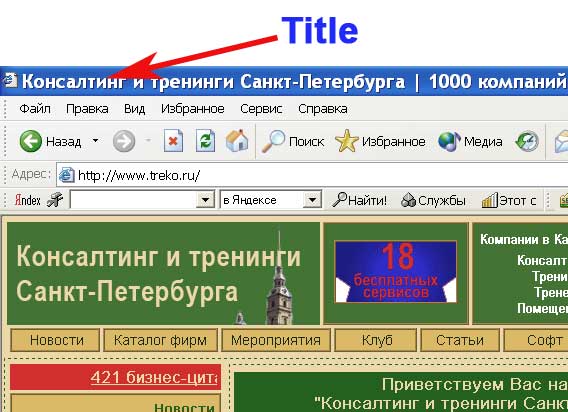Click the page icon in address bar
568x412 pixels.
click(x=67, y=175)
